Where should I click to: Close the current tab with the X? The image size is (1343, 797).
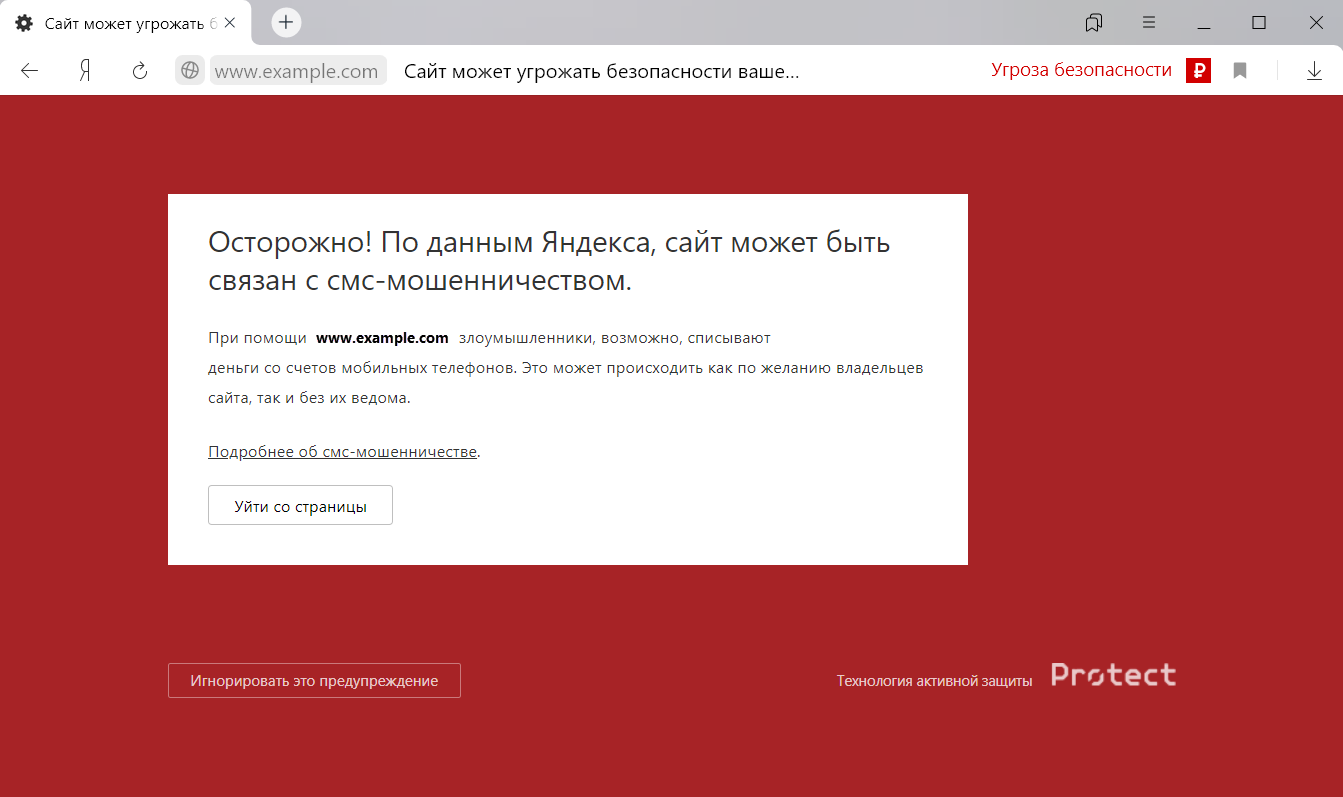click(x=230, y=23)
